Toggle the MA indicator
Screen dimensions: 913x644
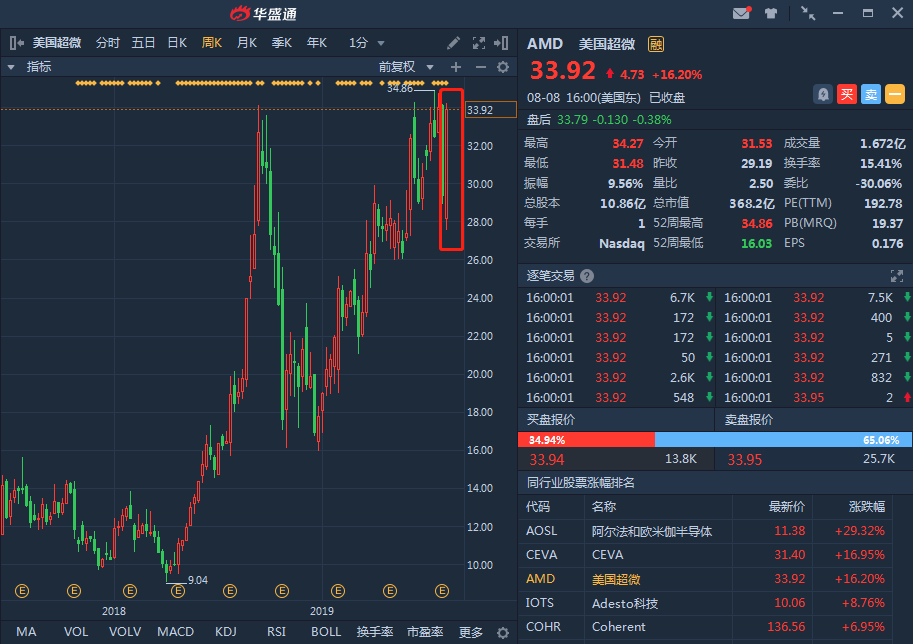point(26,632)
